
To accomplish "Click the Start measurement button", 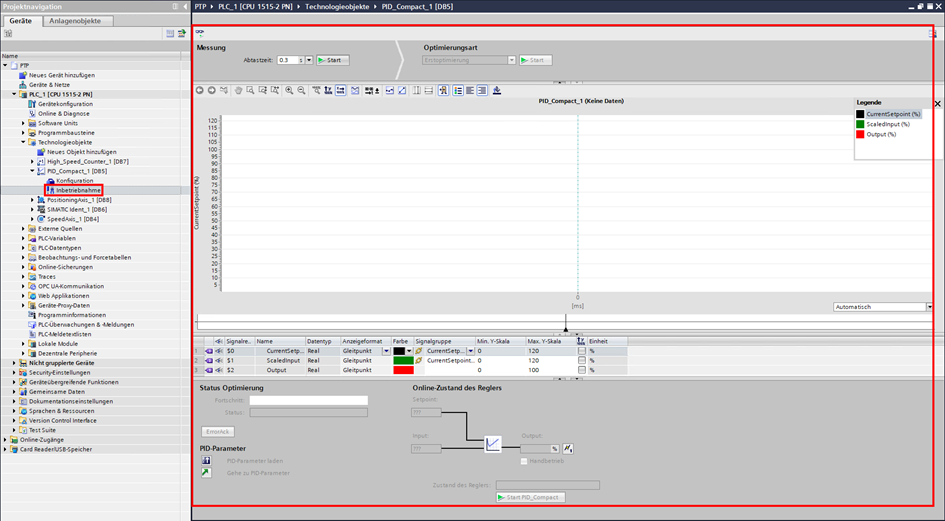I will tap(332, 60).
